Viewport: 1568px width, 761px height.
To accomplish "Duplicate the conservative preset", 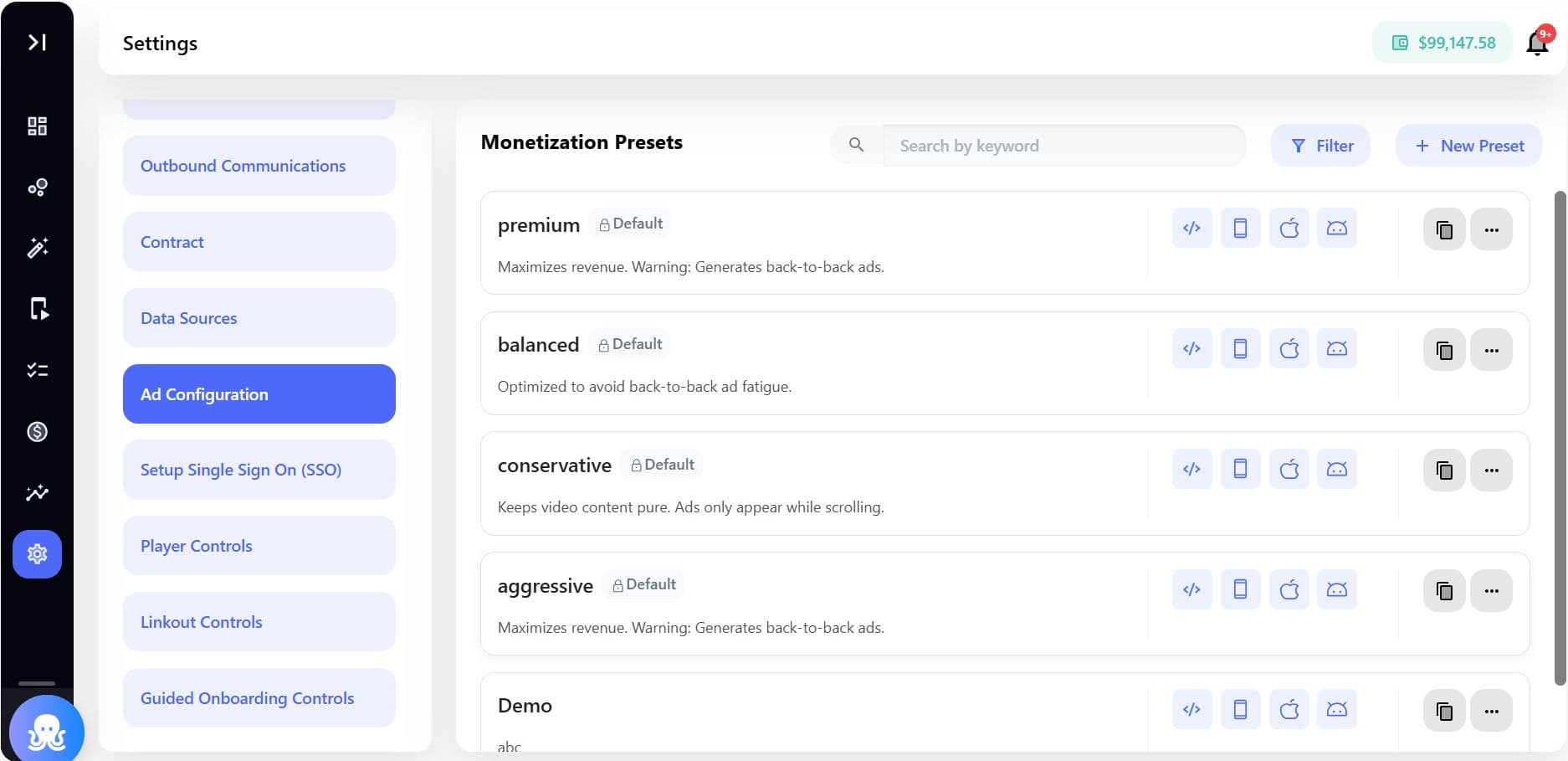I will point(1444,470).
